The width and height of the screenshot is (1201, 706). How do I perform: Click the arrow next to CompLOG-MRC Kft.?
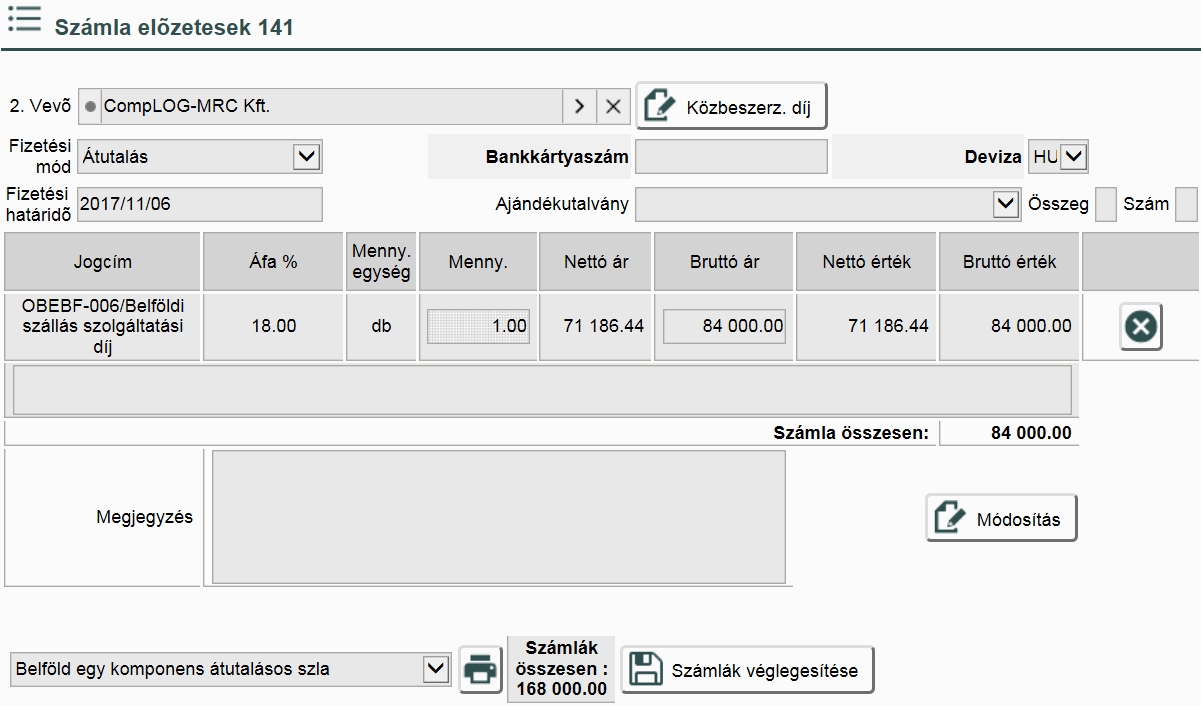click(x=579, y=106)
